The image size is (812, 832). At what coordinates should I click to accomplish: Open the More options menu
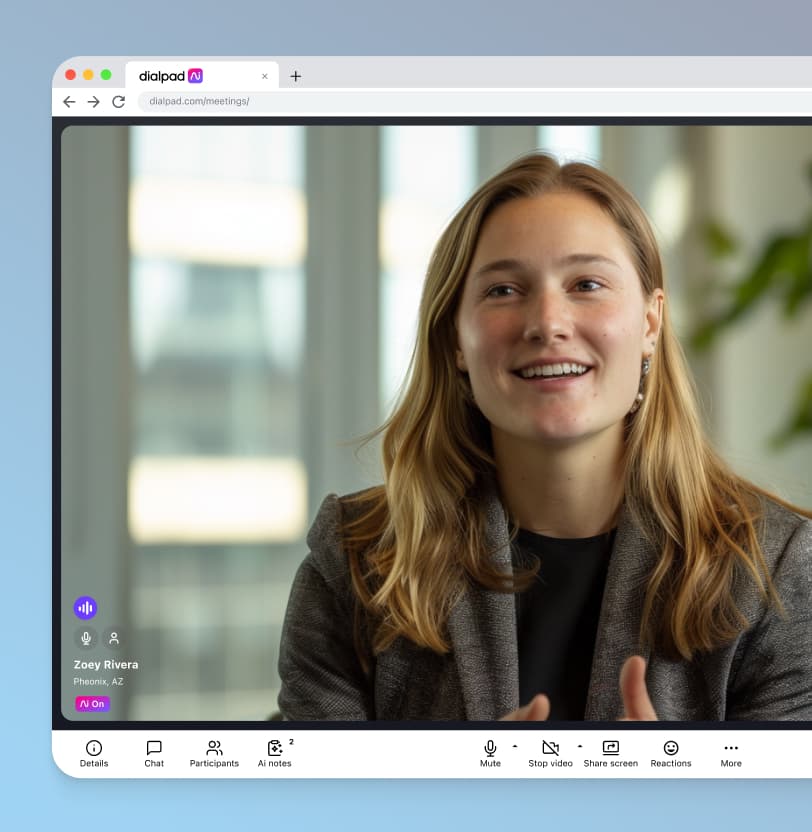731,753
